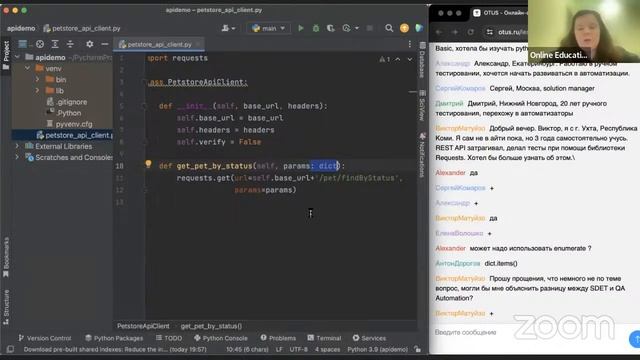This screenshot has height=360, width=640.
Task: Reload the OTUS browser page
Action: tap(471, 31)
